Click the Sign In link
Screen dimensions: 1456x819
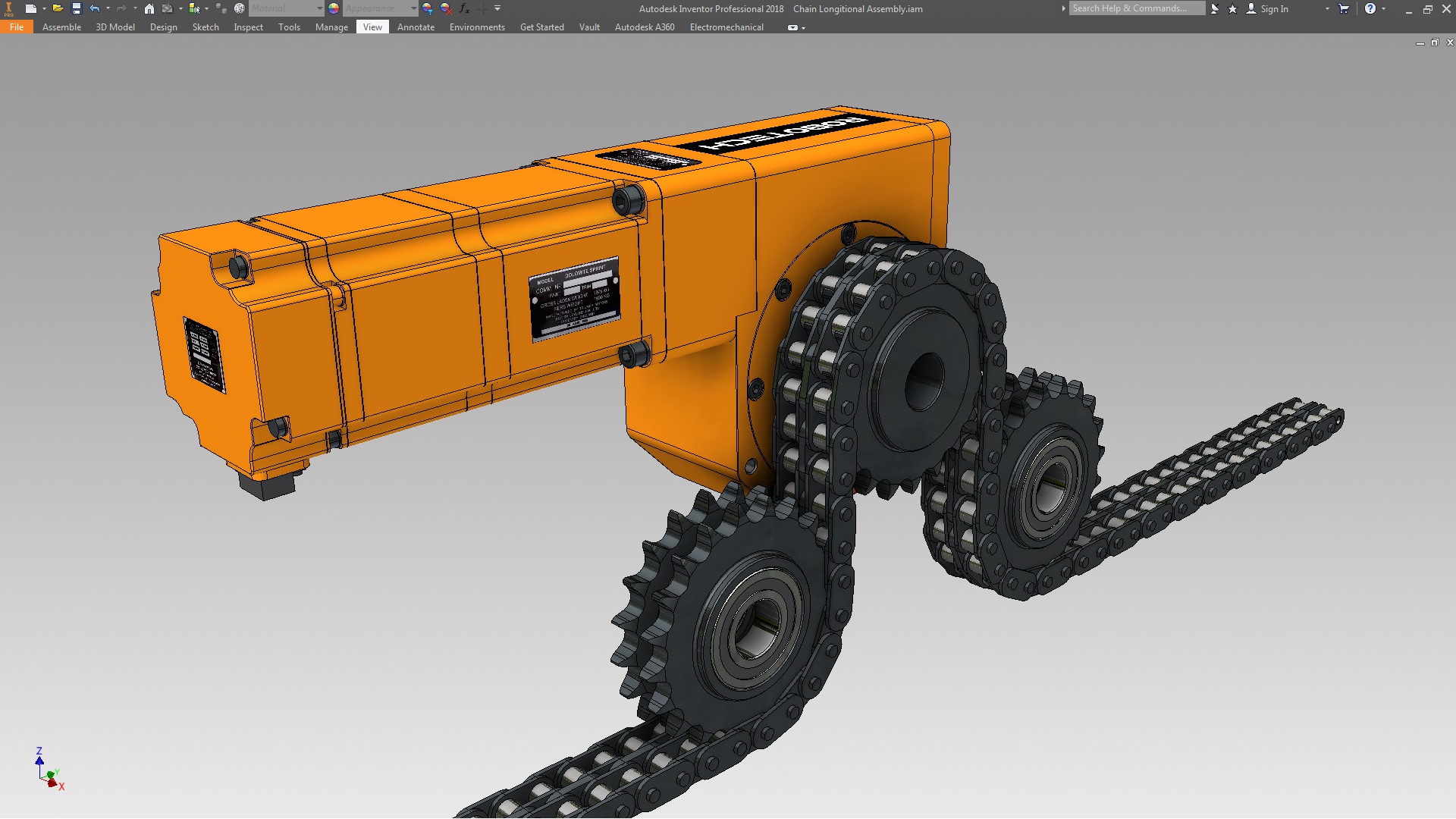[x=1274, y=9]
